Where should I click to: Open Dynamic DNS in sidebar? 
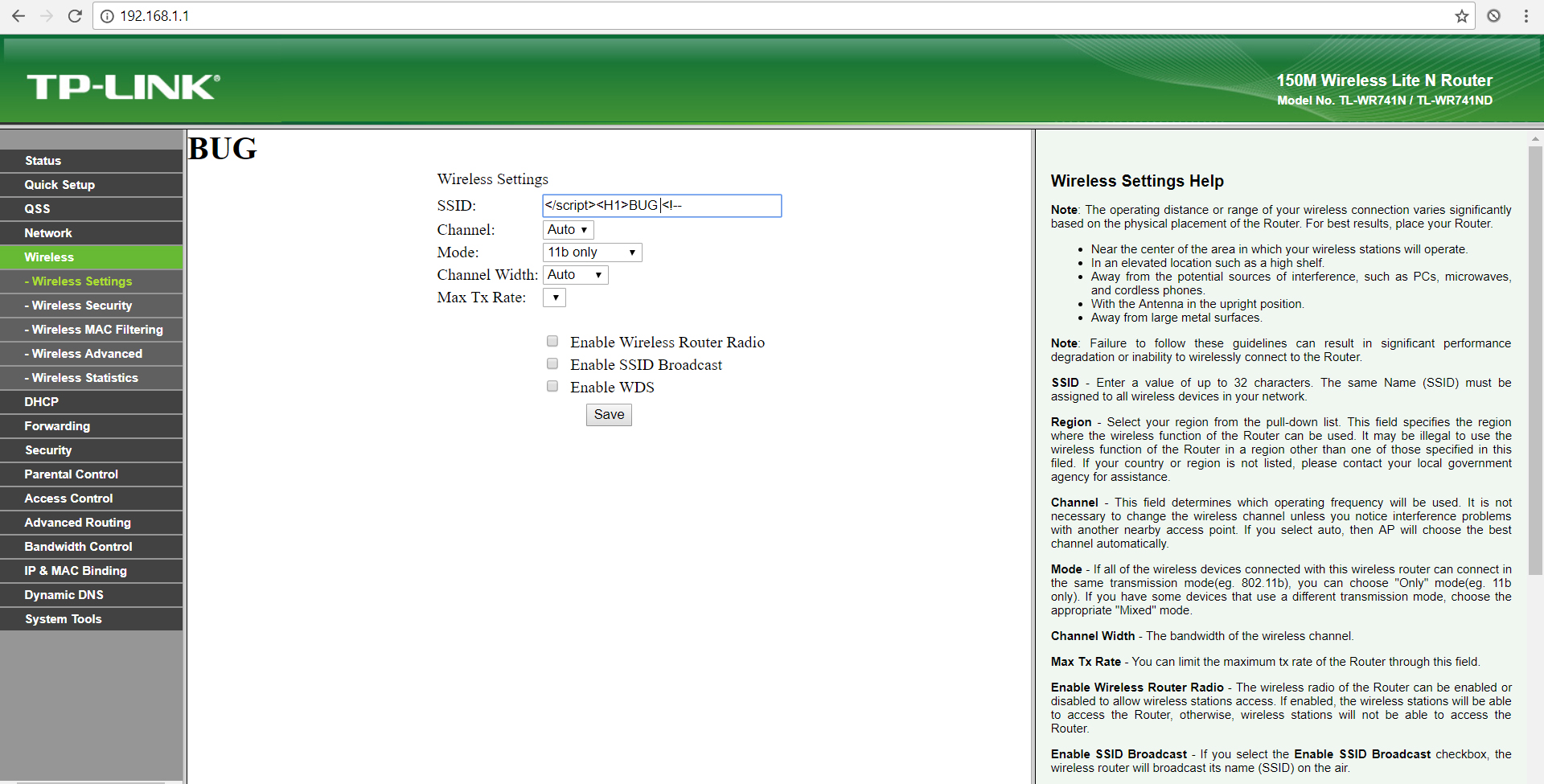[x=92, y=595]
